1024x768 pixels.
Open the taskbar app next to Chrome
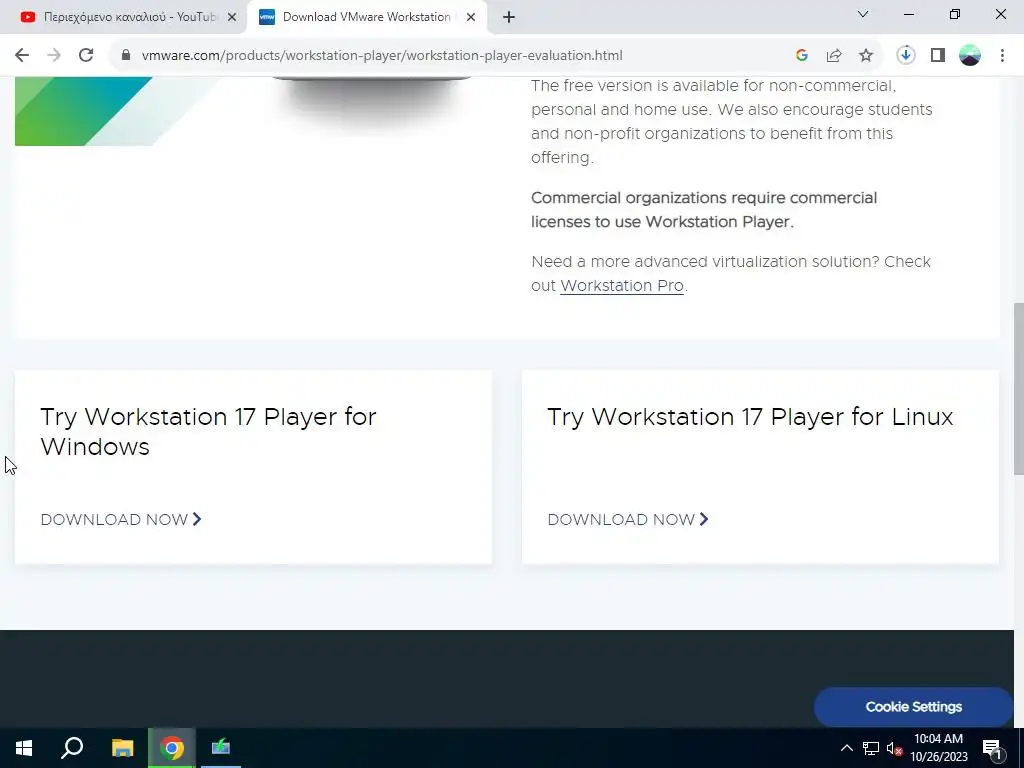(221, 748)
